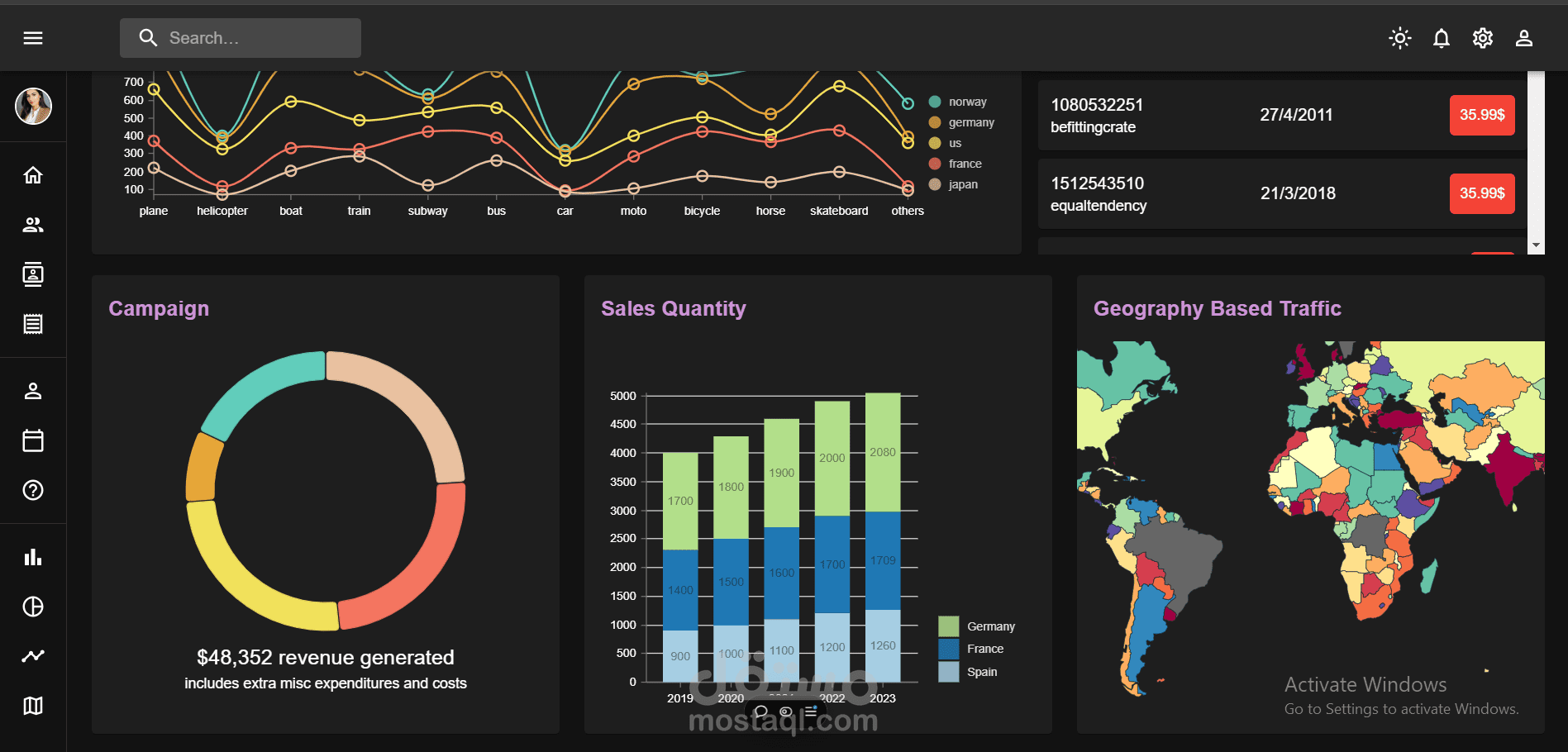1568x752 pixels.
Task: Open contacts information icon in sidebar
Action: (33, 274)
